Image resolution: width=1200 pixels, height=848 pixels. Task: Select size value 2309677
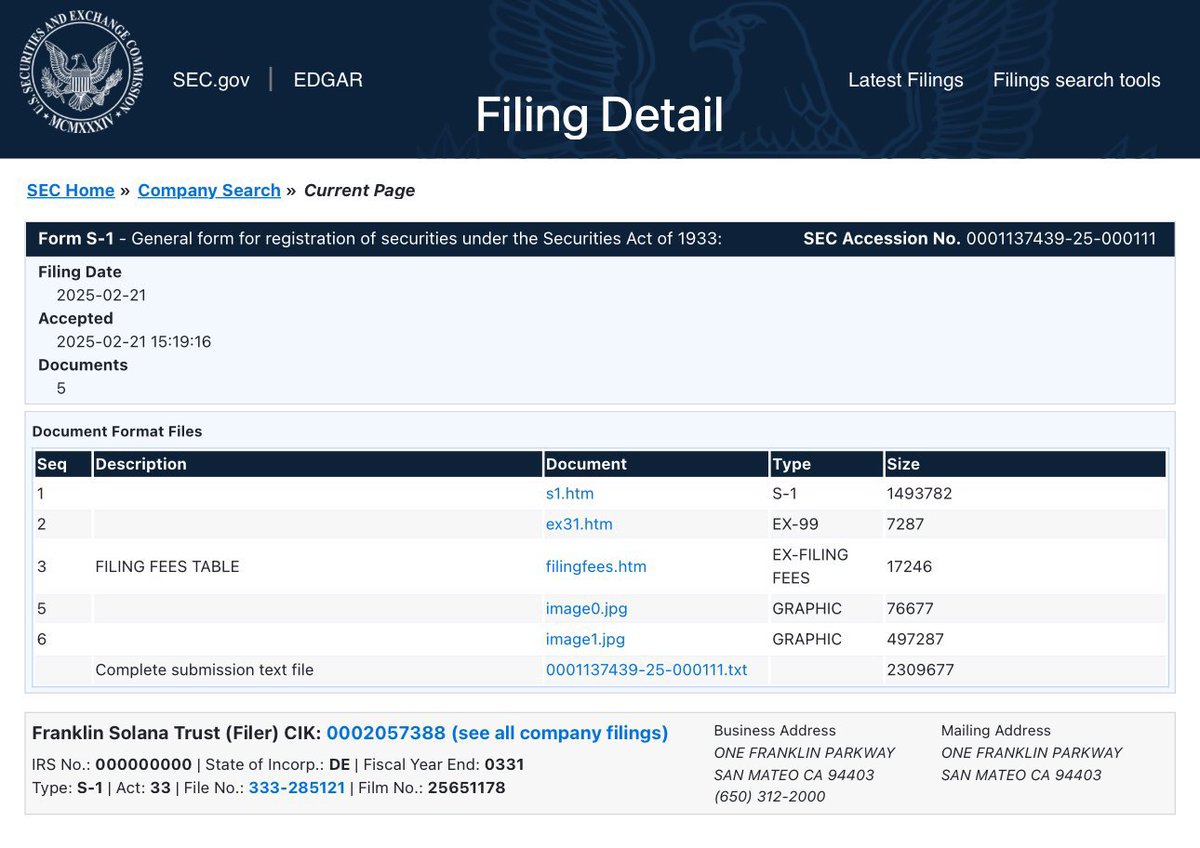click(920, 670)
